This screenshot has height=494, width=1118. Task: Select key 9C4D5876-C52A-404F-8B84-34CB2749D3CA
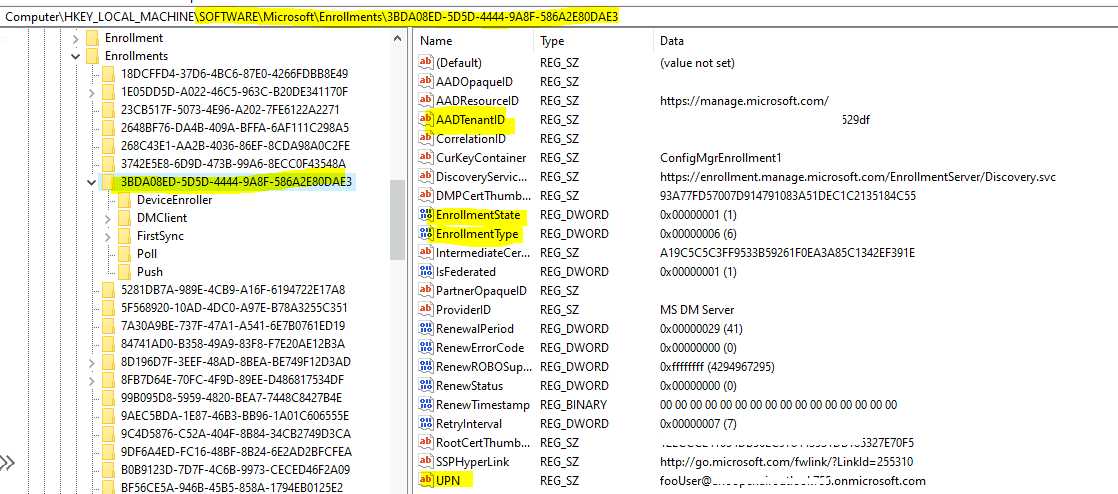tap(235, 433)
